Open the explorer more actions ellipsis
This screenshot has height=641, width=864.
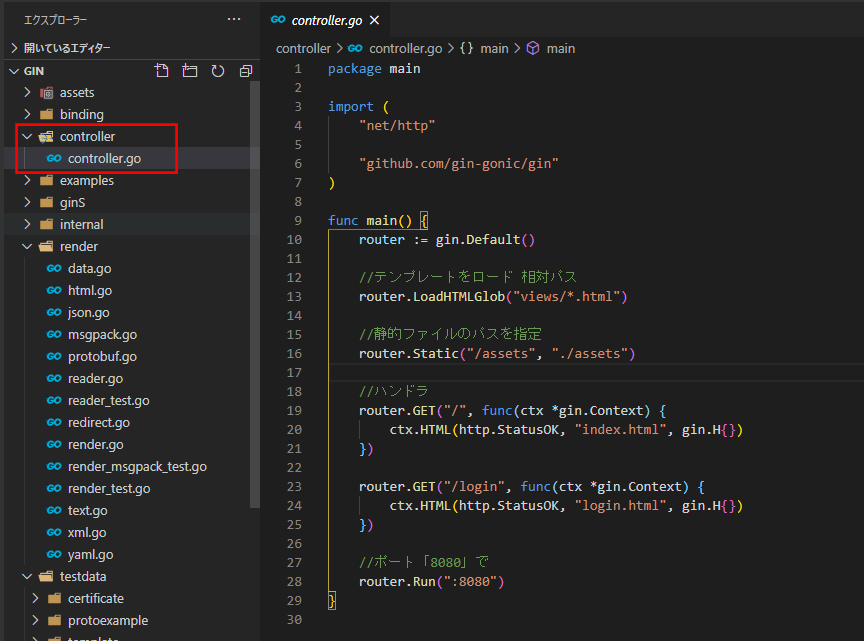tap(234, 19)
